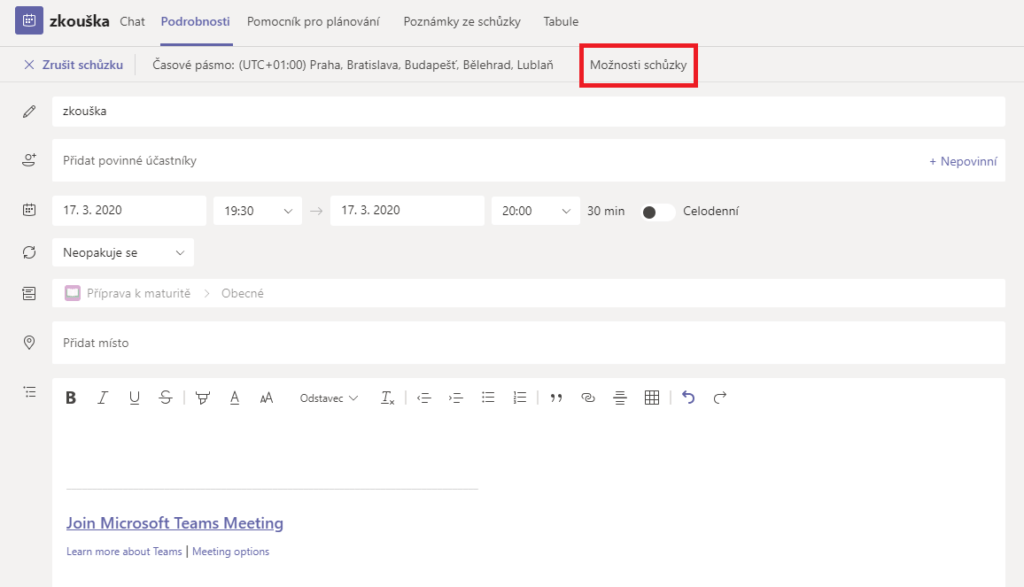Click the Přidat místo location field

click(x=528, y=343)
